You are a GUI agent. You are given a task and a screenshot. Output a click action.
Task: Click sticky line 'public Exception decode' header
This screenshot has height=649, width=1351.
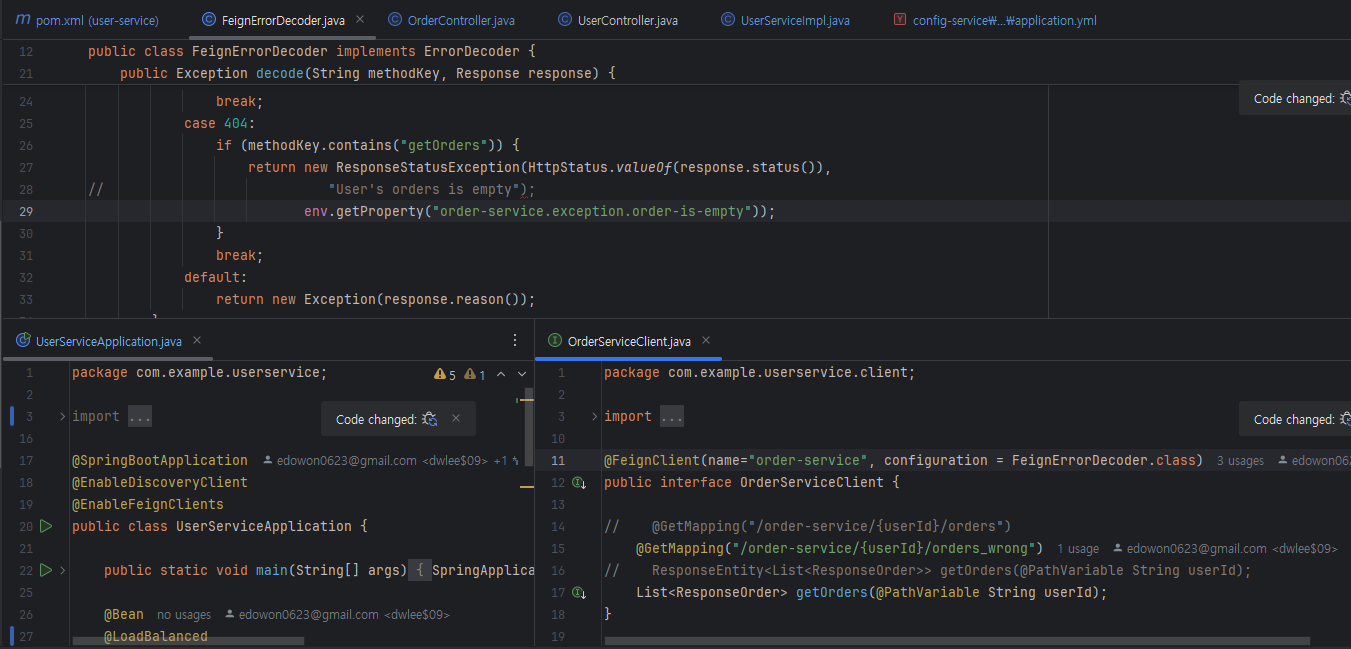[367, 73]
